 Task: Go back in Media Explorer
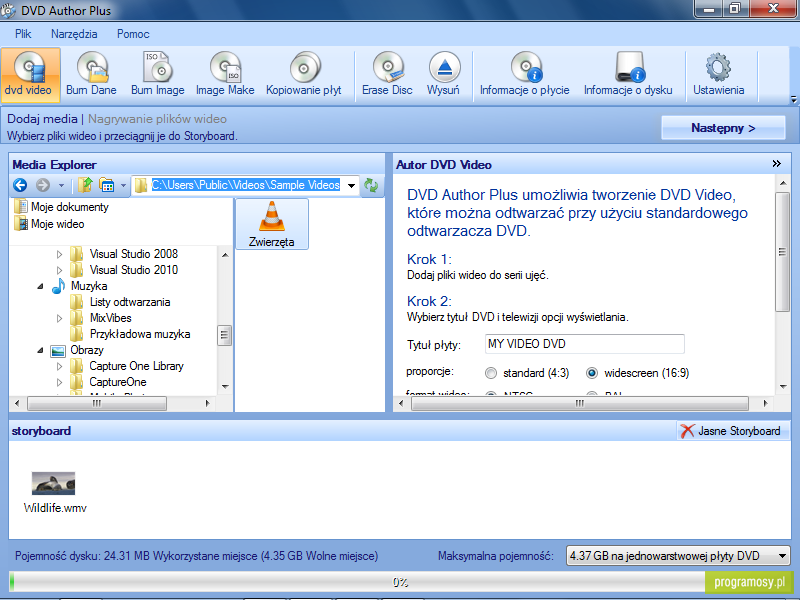point(20,185)
